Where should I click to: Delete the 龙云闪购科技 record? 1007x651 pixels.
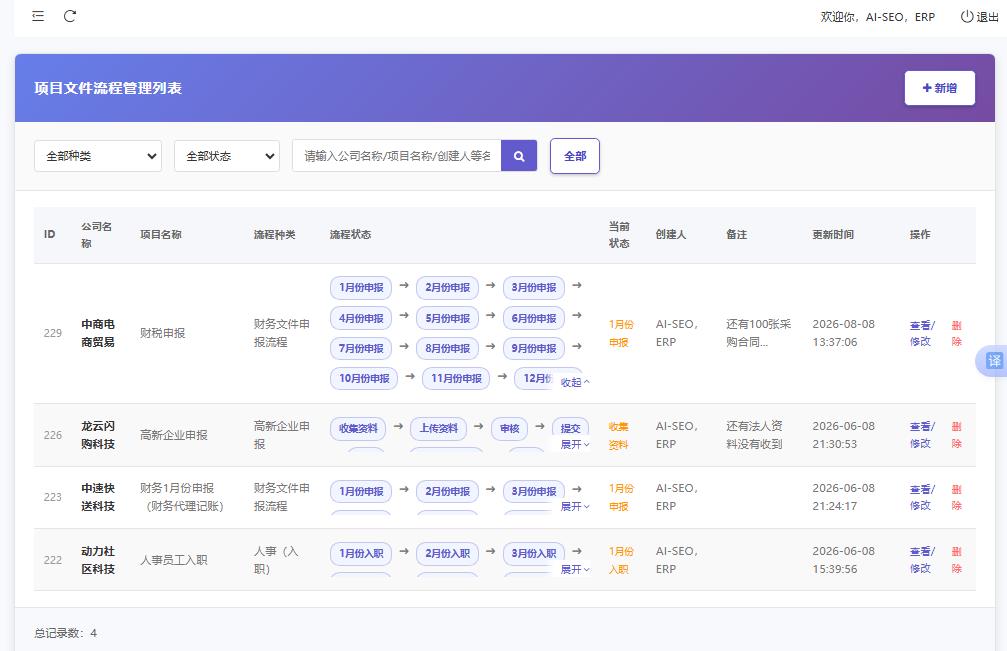[956, 435]
